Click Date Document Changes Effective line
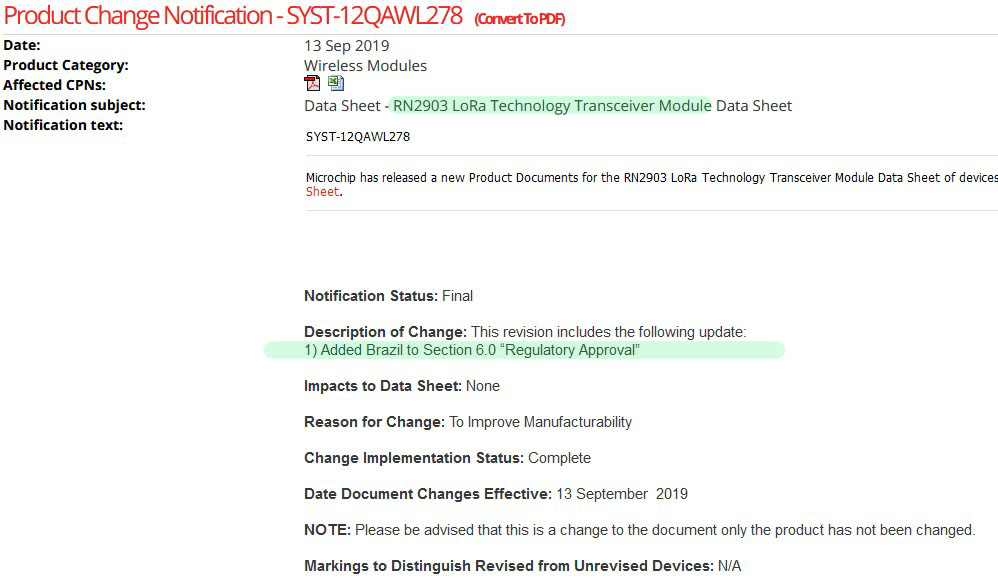Screen dimensions: 998x584 496,494
